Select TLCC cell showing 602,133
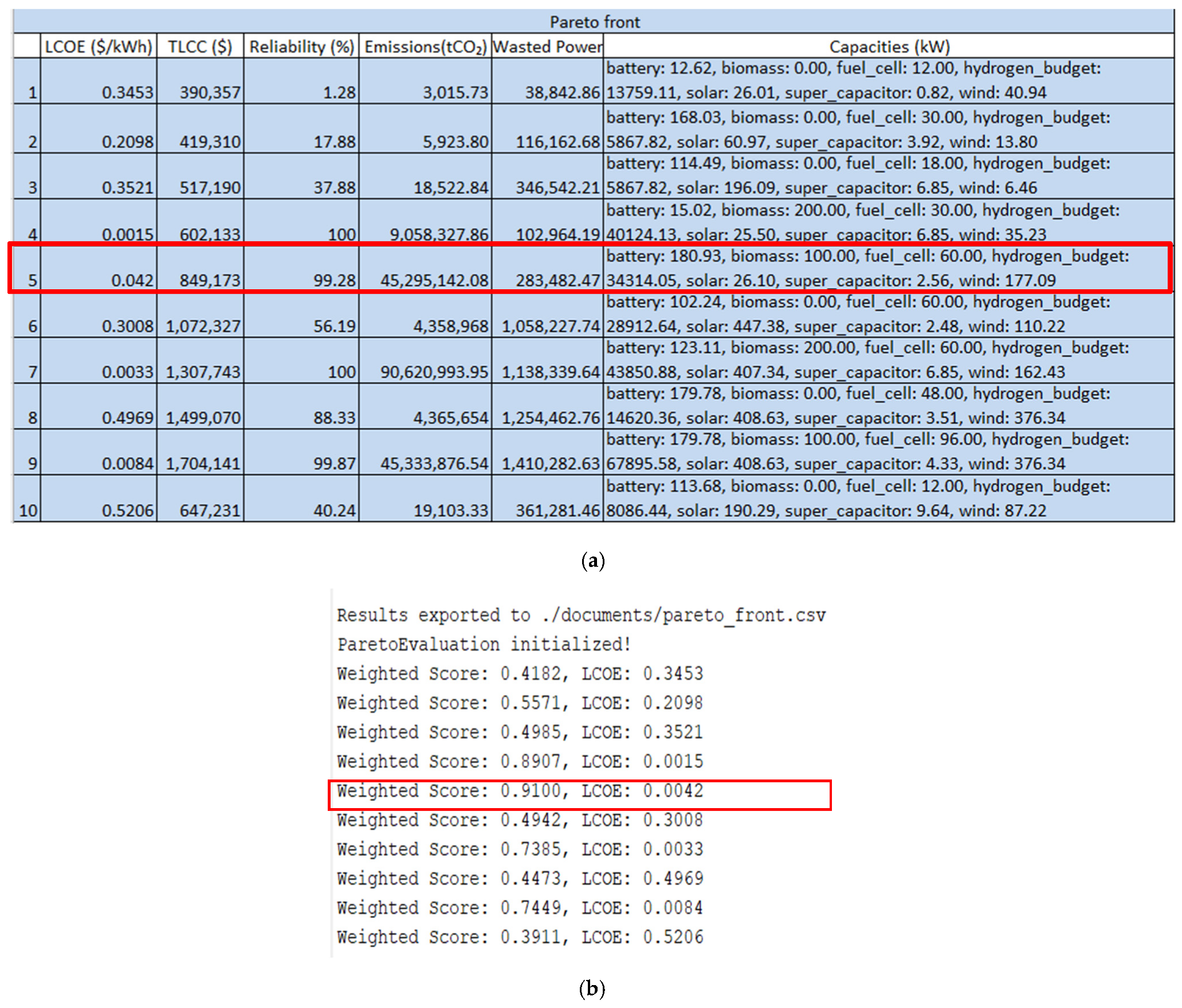 [200, 222]
